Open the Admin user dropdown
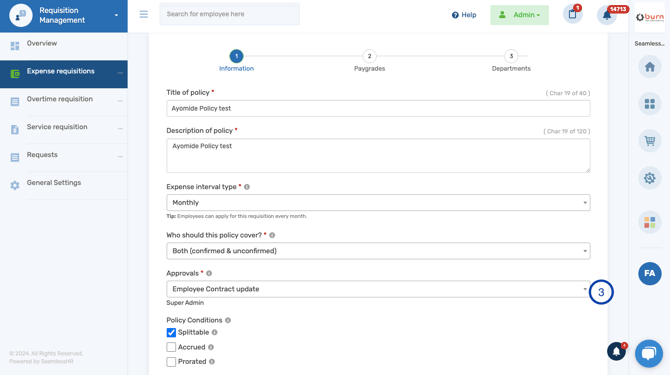 (519, 15)
